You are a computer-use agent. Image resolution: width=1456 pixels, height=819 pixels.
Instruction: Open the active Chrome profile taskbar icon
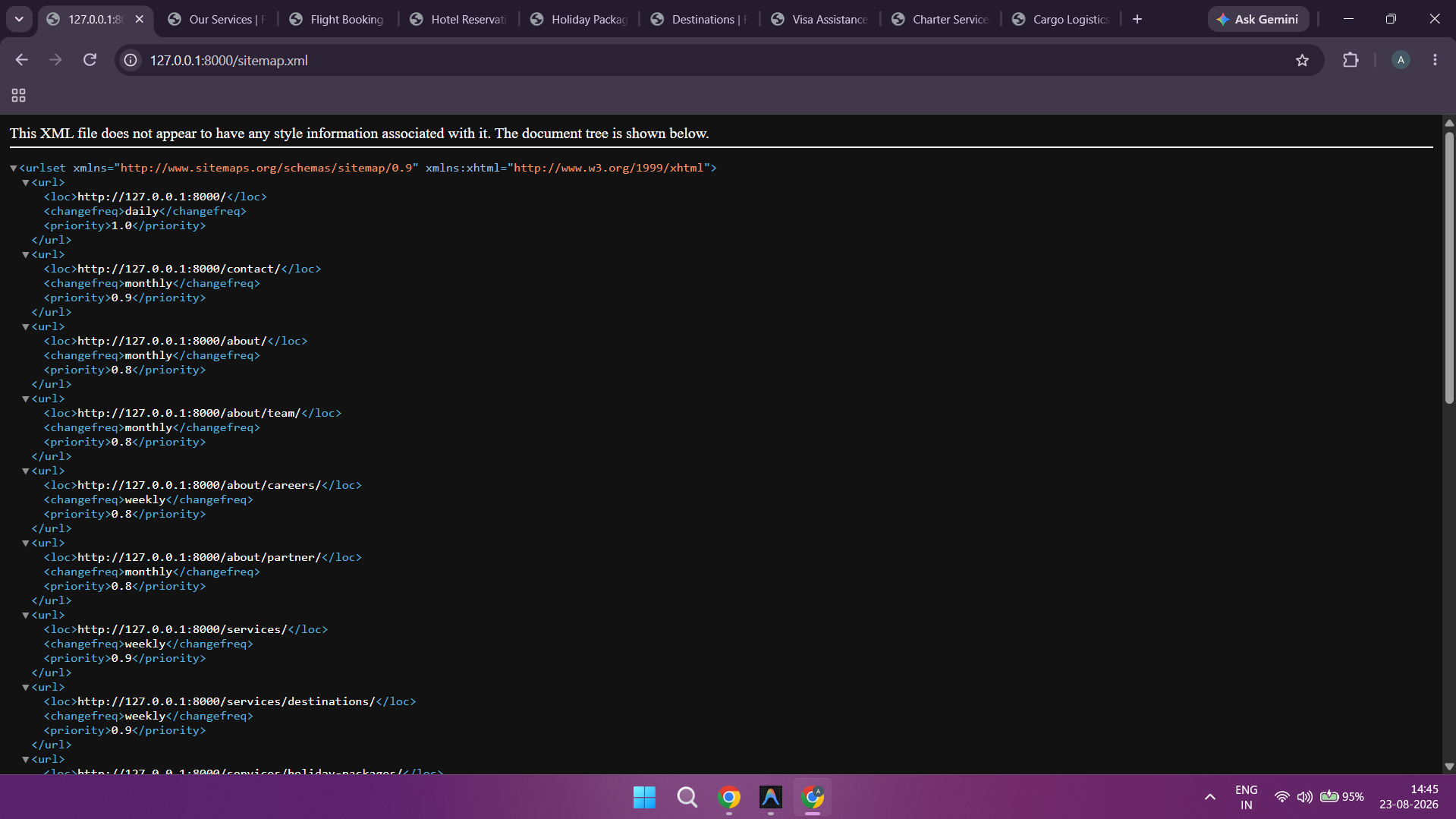pos(813,797)
